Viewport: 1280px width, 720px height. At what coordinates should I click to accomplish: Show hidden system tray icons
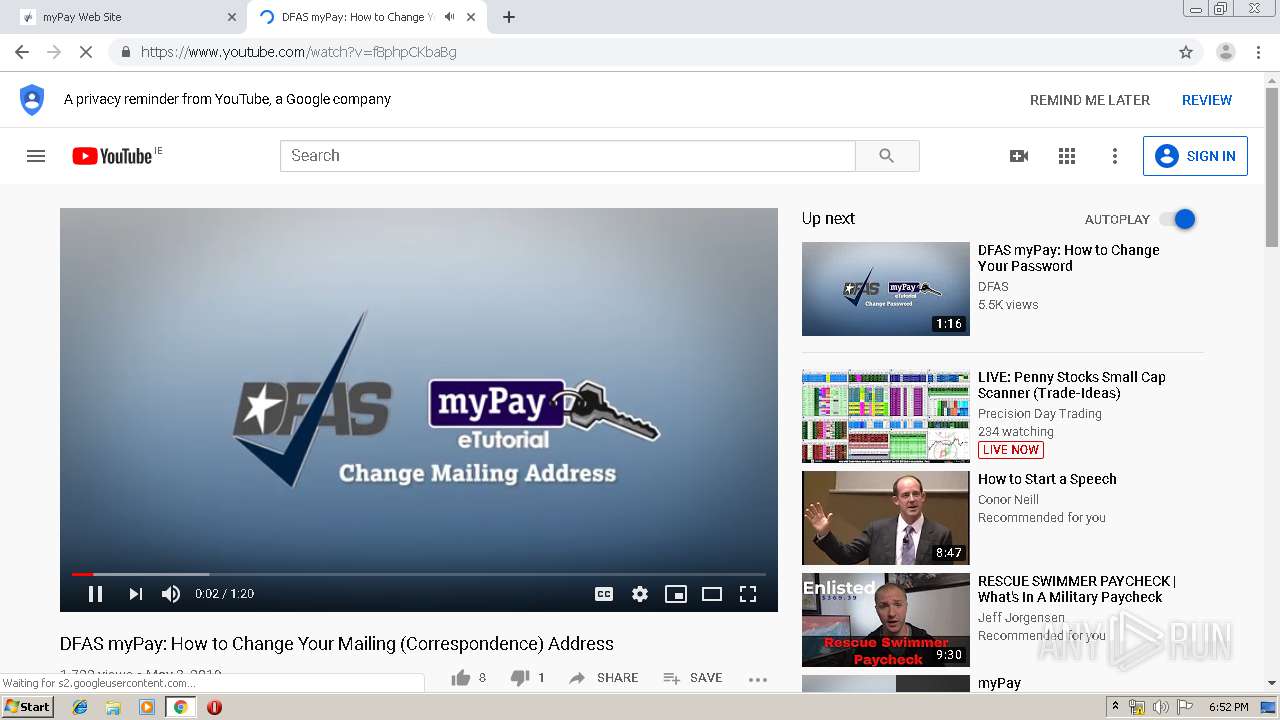(1115, 707)
